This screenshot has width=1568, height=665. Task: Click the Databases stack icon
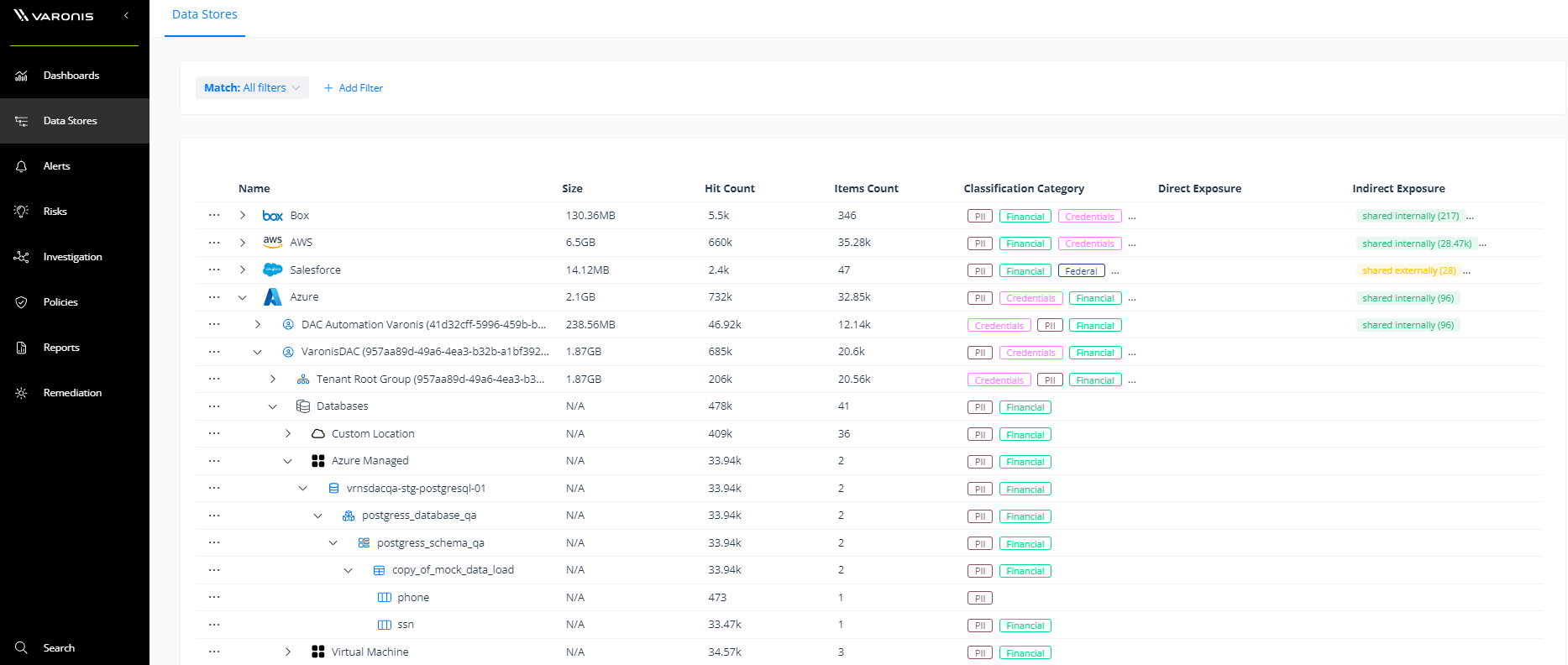point(303,406)
